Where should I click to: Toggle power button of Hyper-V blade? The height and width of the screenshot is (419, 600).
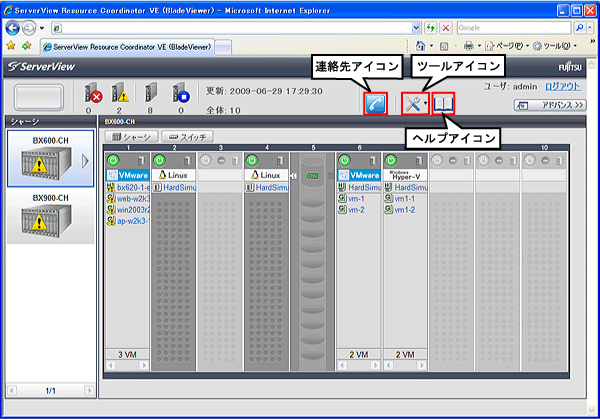(x=391, y=161)
